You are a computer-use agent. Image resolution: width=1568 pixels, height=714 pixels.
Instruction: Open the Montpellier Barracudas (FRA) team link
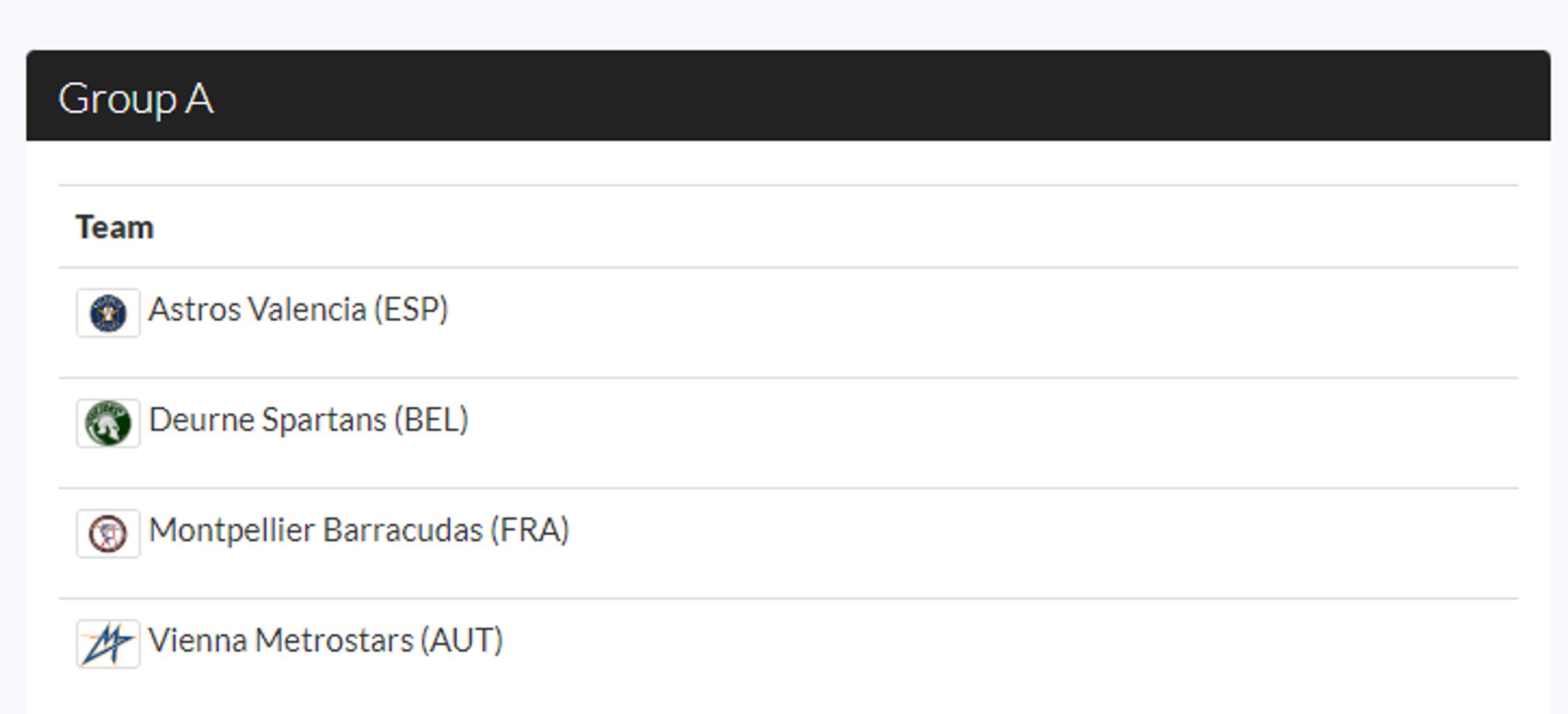point(359,530)
